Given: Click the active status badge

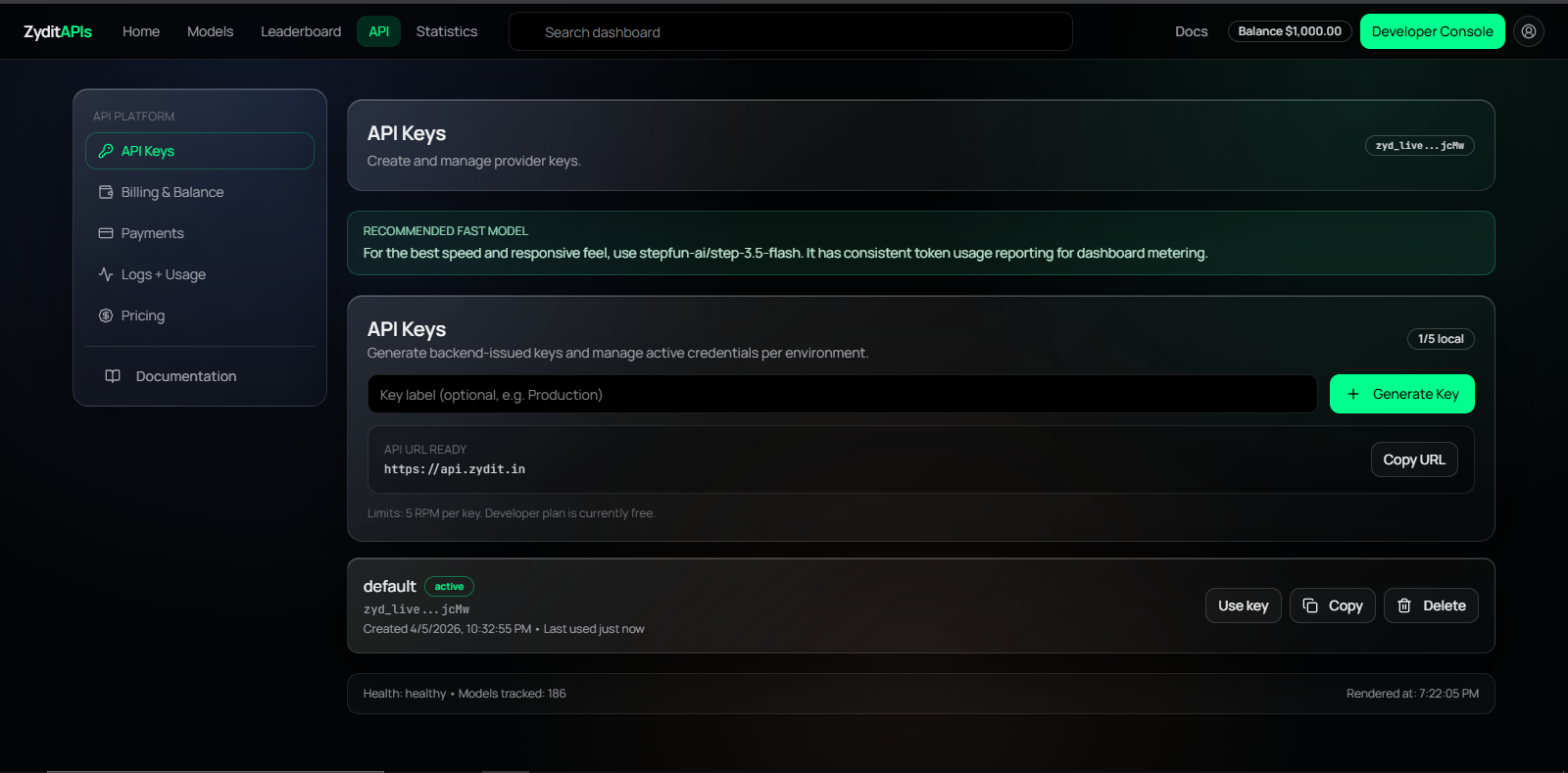Looking at the screenshot, I should click(x=449, y=587).
